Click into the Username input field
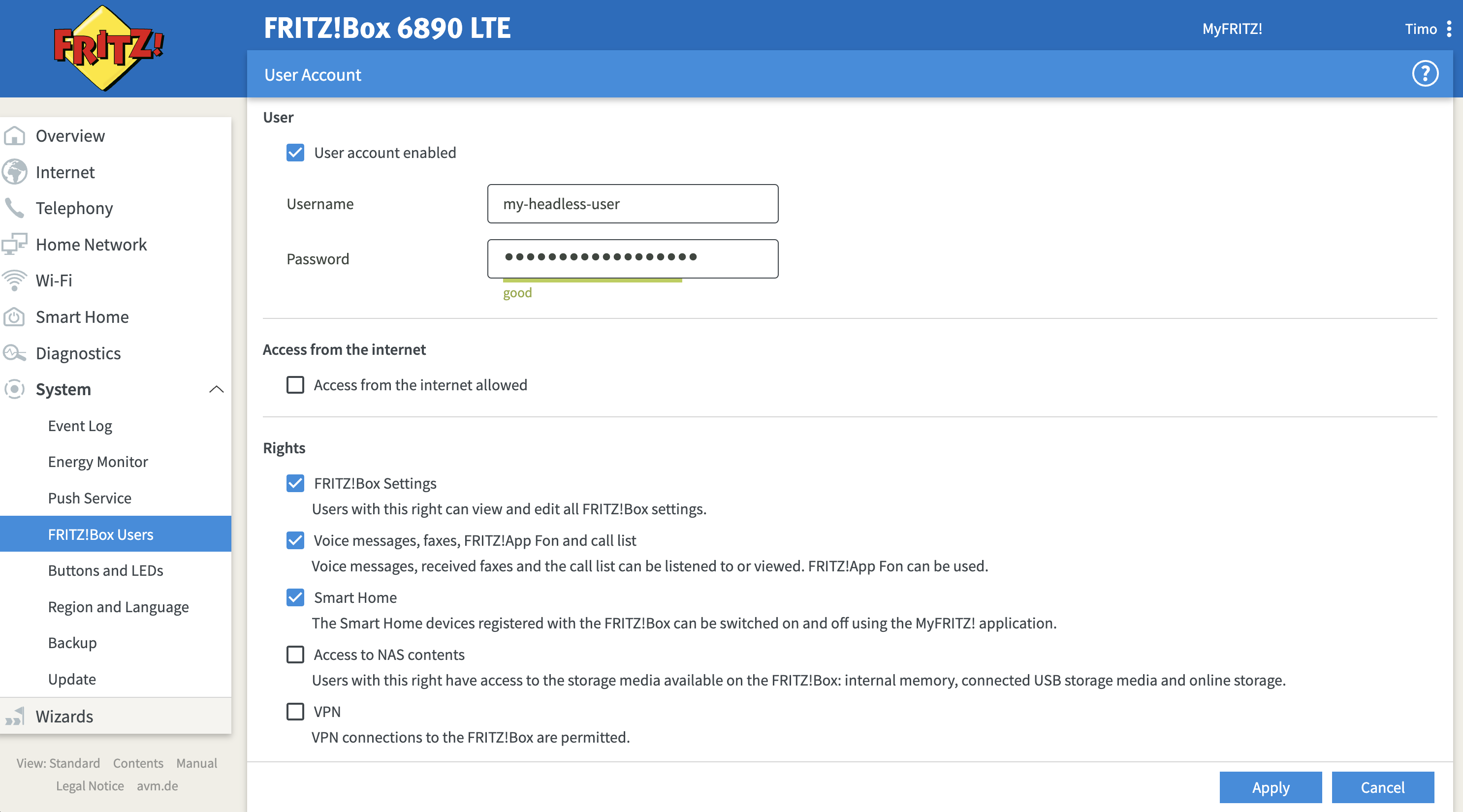This screenshot has height=812, width=1463. point(633,204)
